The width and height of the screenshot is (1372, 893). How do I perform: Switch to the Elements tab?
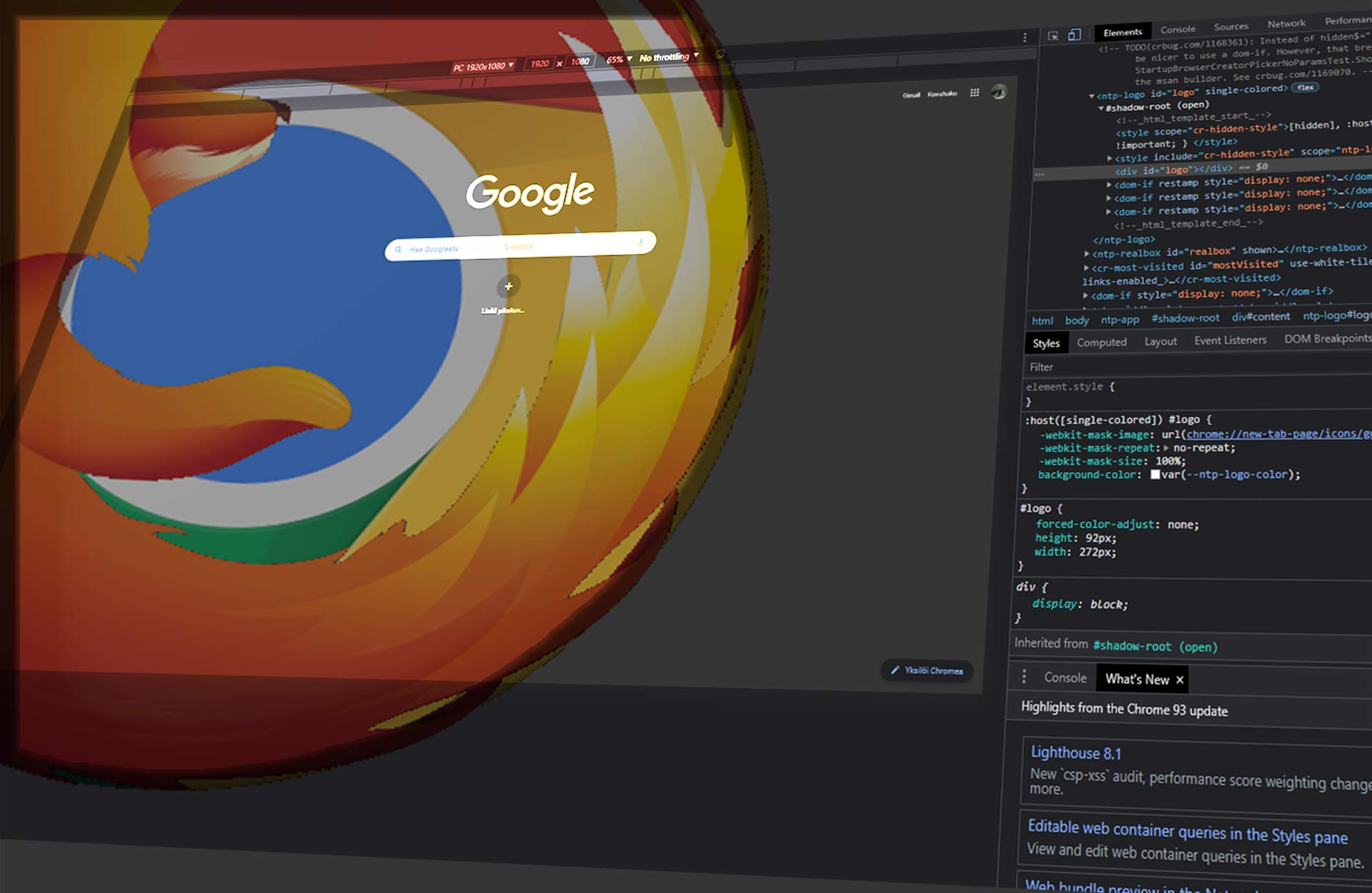tap(1123, 32)
